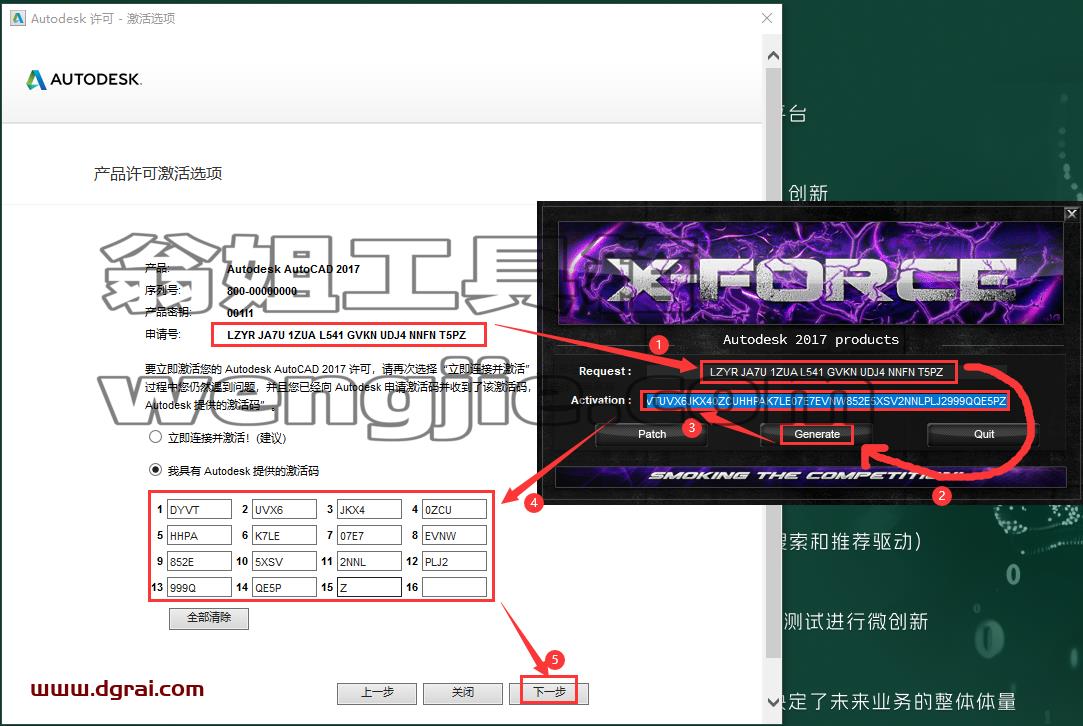Click the Autodesk icon in the title bar
1083x726 pixels.
17,19
